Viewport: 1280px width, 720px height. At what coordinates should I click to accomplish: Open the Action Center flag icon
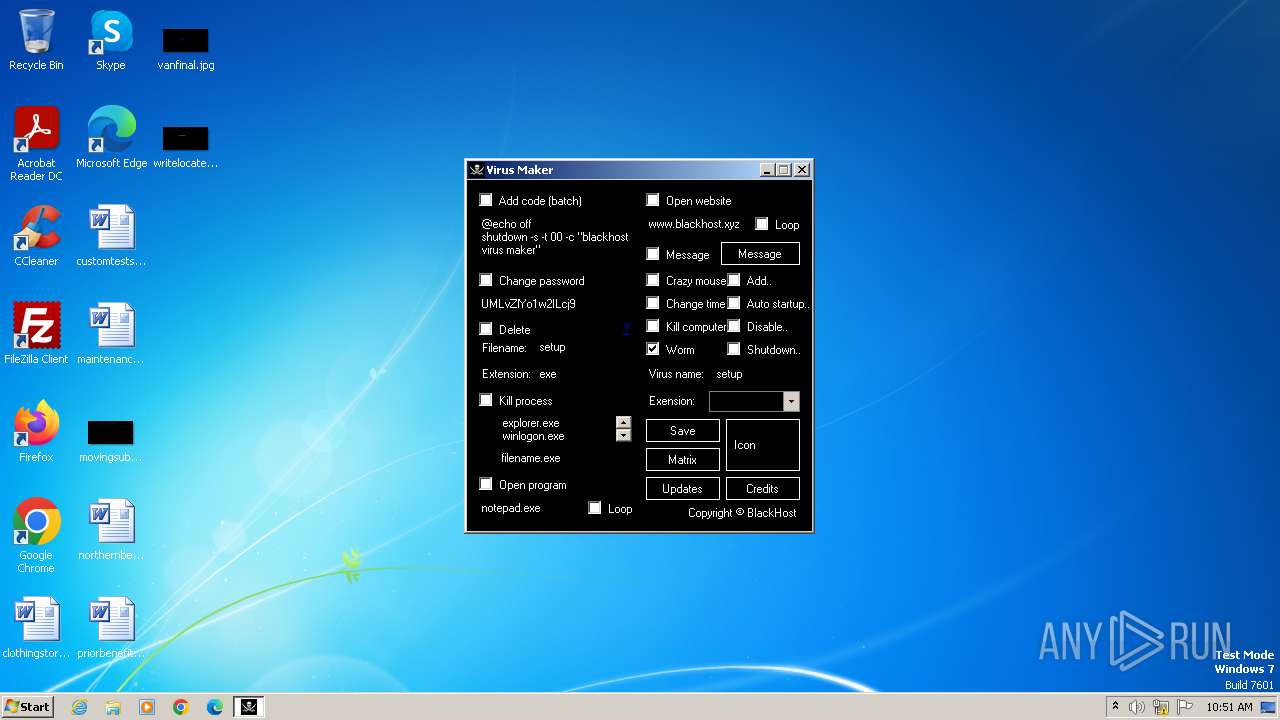click(x=1184, y=707)
